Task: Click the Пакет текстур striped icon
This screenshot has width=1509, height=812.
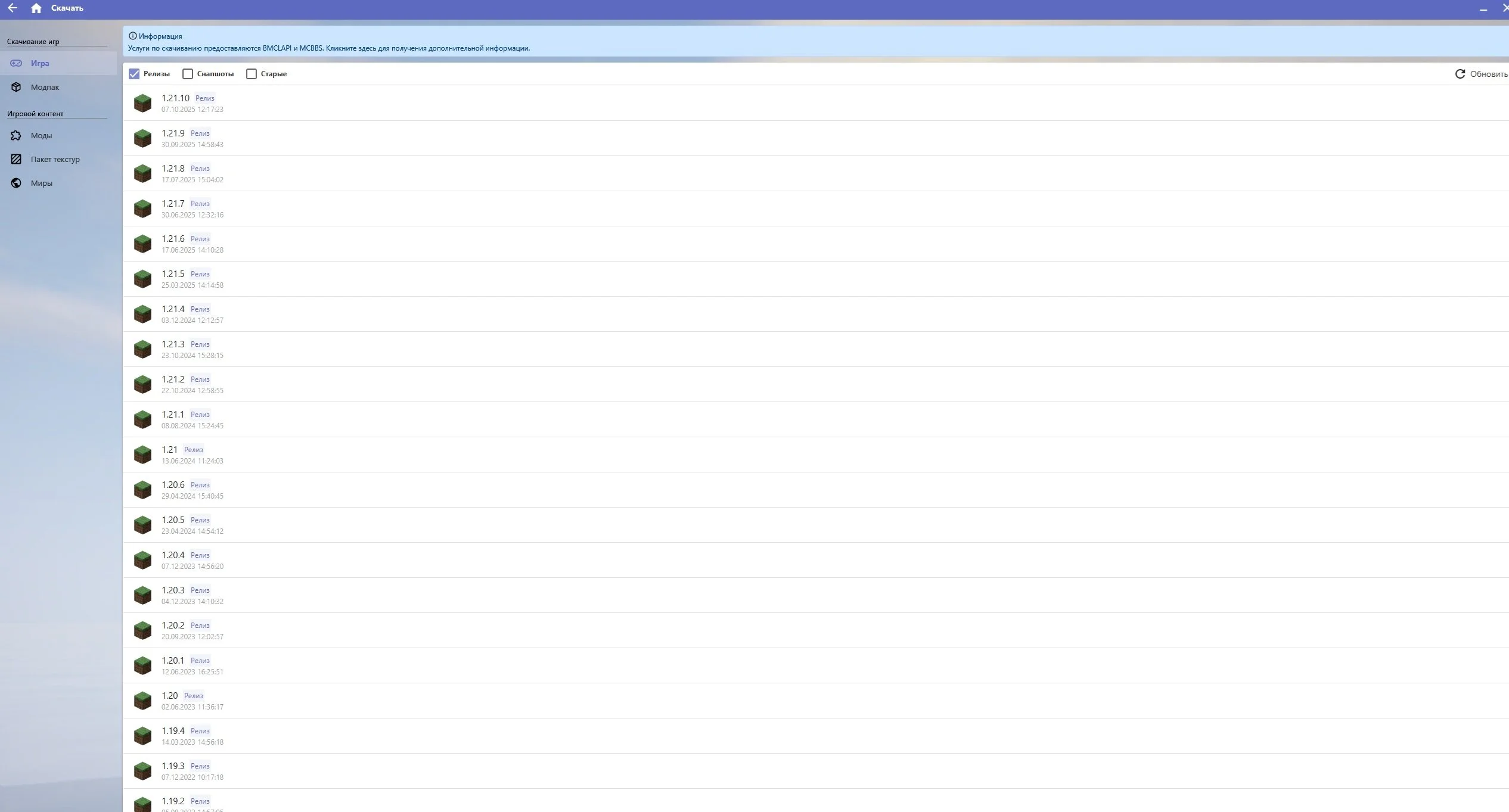Action: (16, 159)
